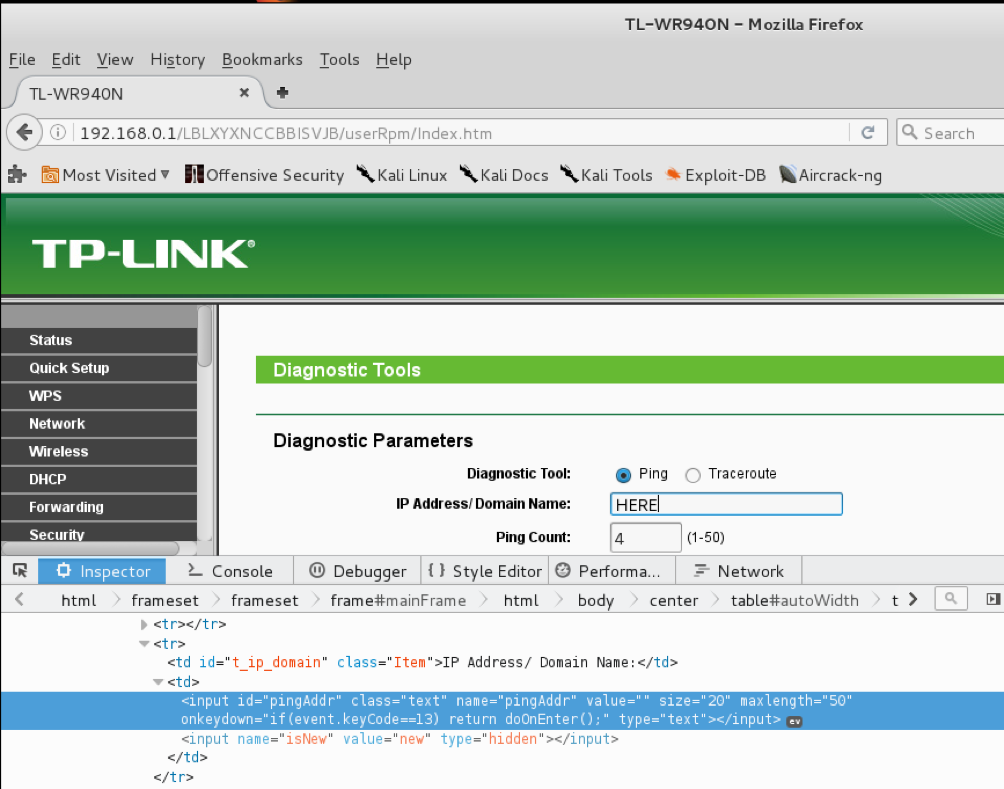Click the ev event badge on pingAddr input

(794, 721)
